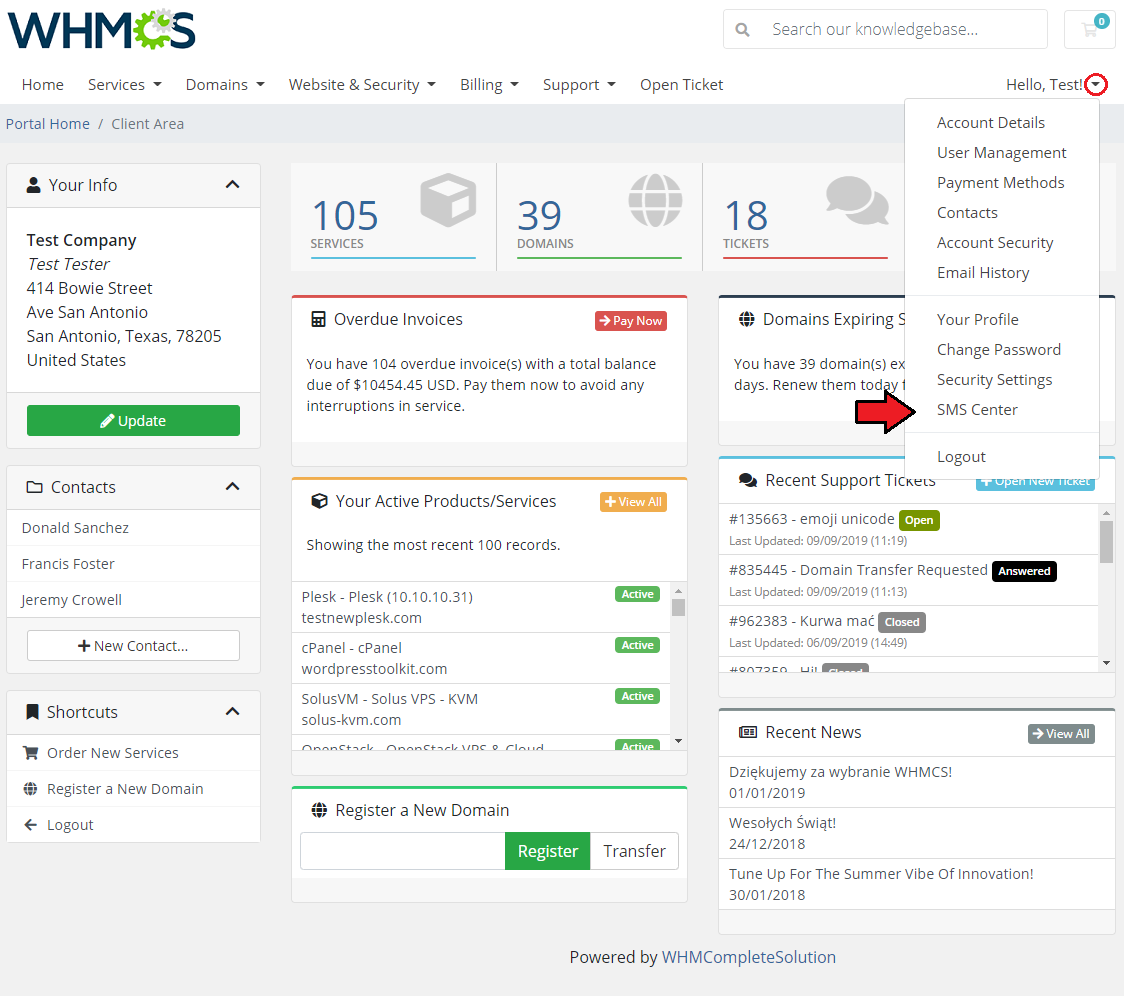The width and height of the screenshot is (1124, 996).
Task: Open the Billing dropdown menu
Action: click(x=489, y=85)
